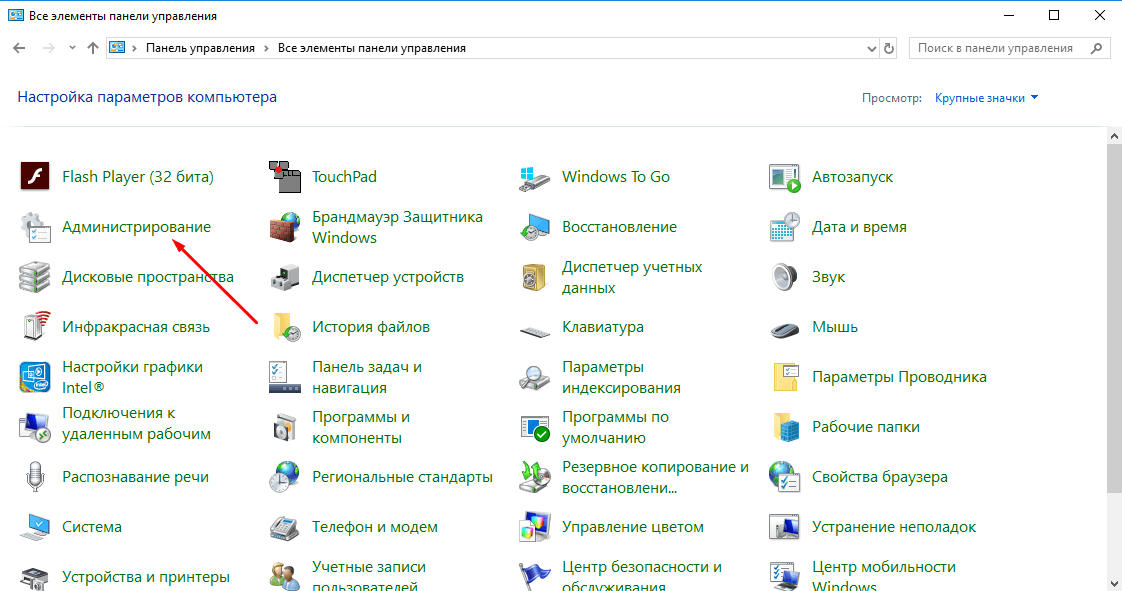Open the Клавиатура keyboard icon
1122x591 pixels.
(x=535, y=331)
